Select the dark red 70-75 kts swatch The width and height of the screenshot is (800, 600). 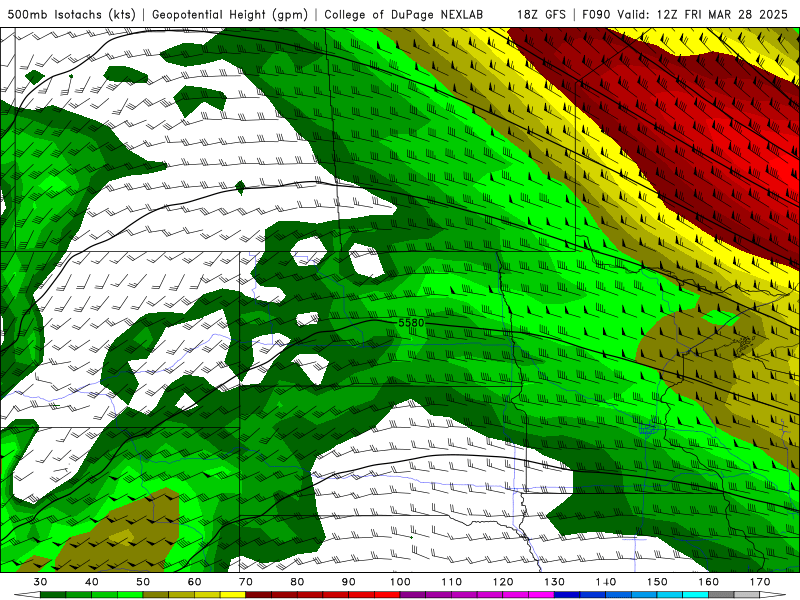pyautogui.click(x=259, y=595)
